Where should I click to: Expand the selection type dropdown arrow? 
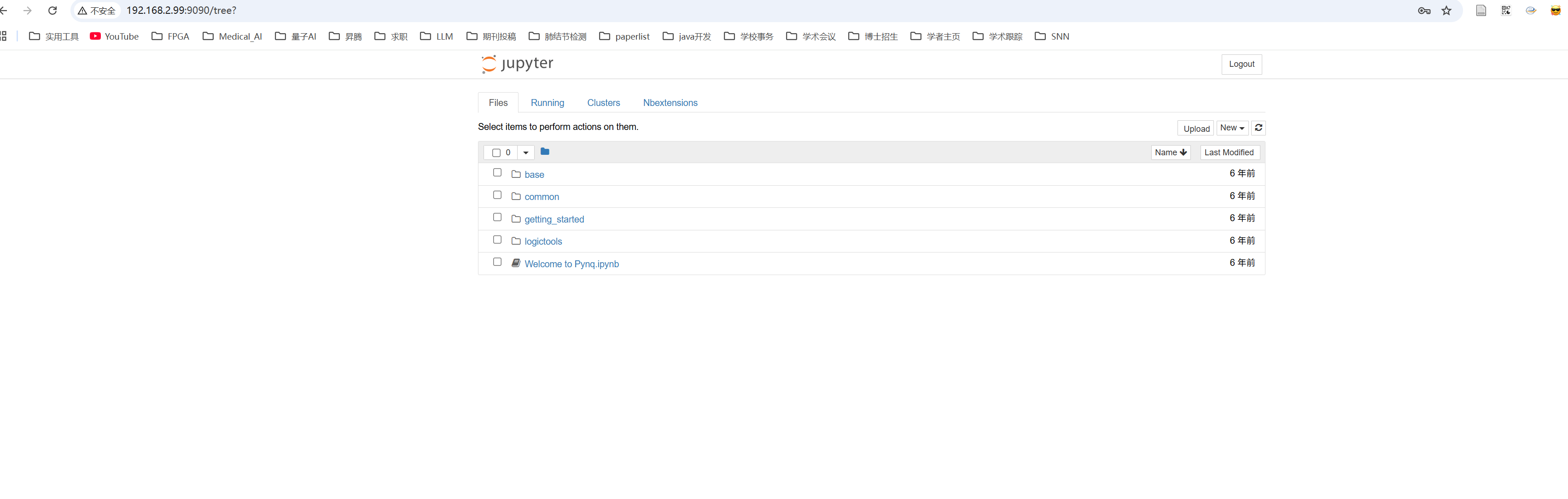(526, 153)
